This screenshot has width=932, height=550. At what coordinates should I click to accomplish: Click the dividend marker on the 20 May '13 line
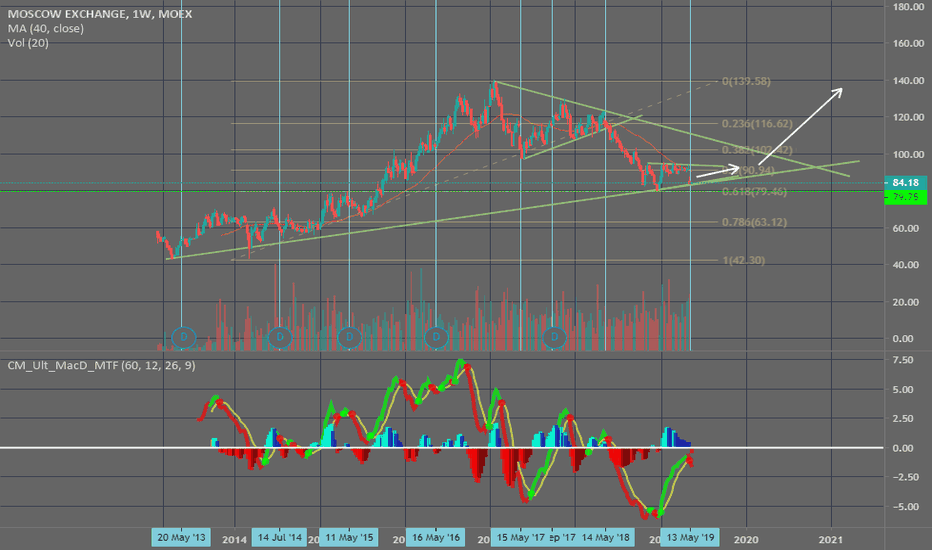184,337
